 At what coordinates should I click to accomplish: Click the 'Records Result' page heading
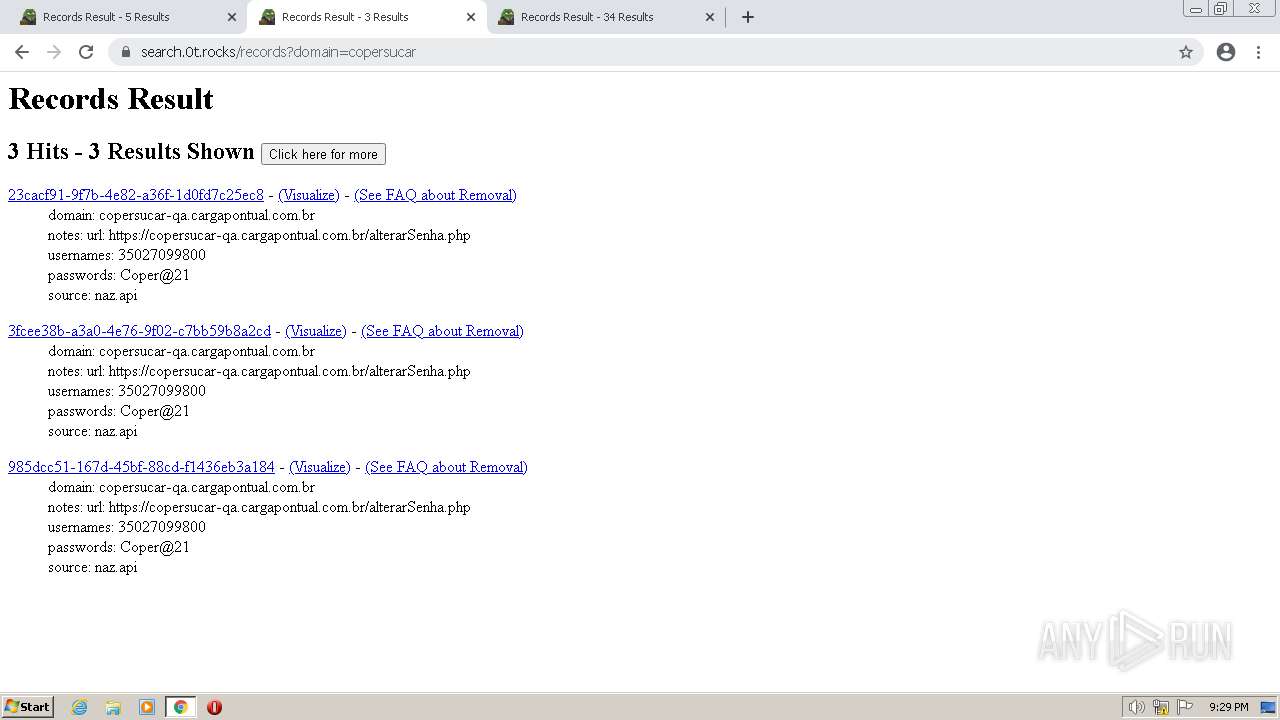[111, 99]
